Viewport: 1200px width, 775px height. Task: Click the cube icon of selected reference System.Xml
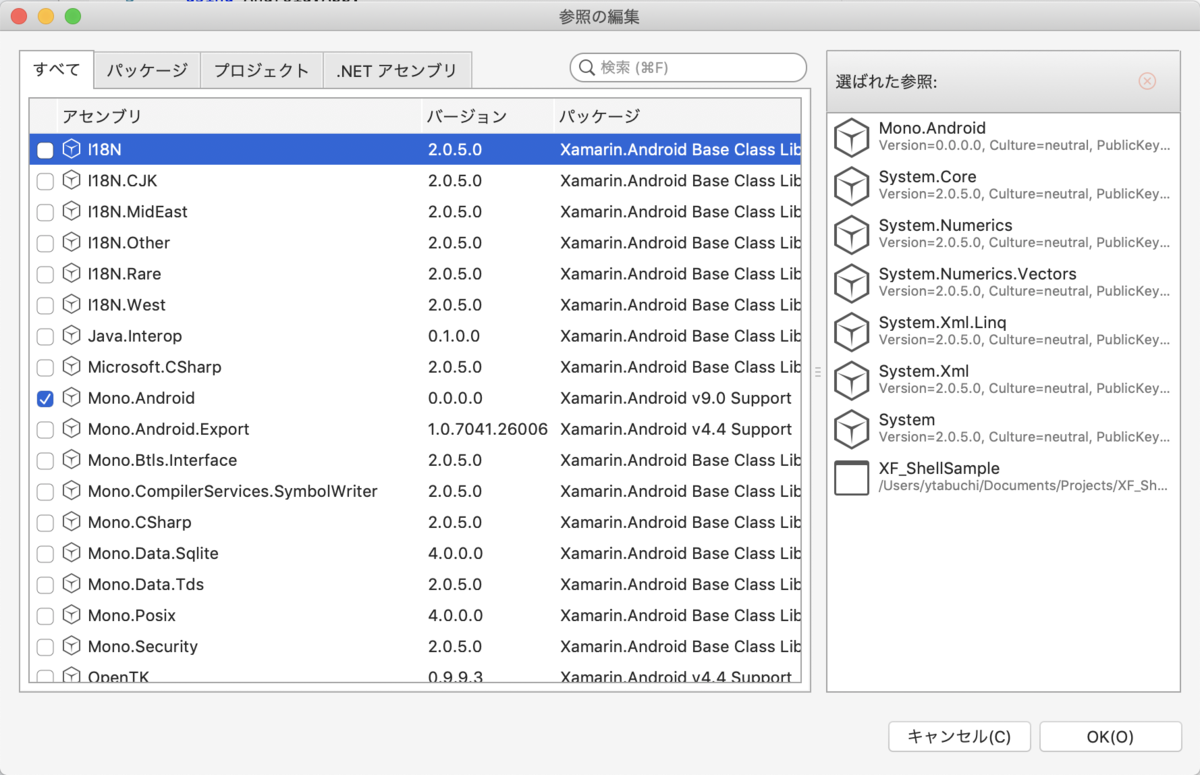pos(851,380)
